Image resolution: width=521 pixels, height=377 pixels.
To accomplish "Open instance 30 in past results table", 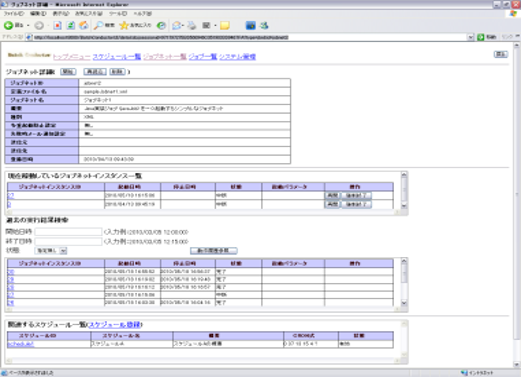I will click(x=11, y=272).
